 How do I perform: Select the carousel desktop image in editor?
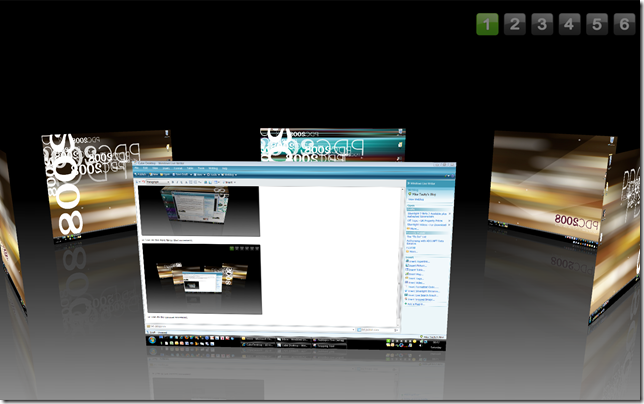point(202,279)
